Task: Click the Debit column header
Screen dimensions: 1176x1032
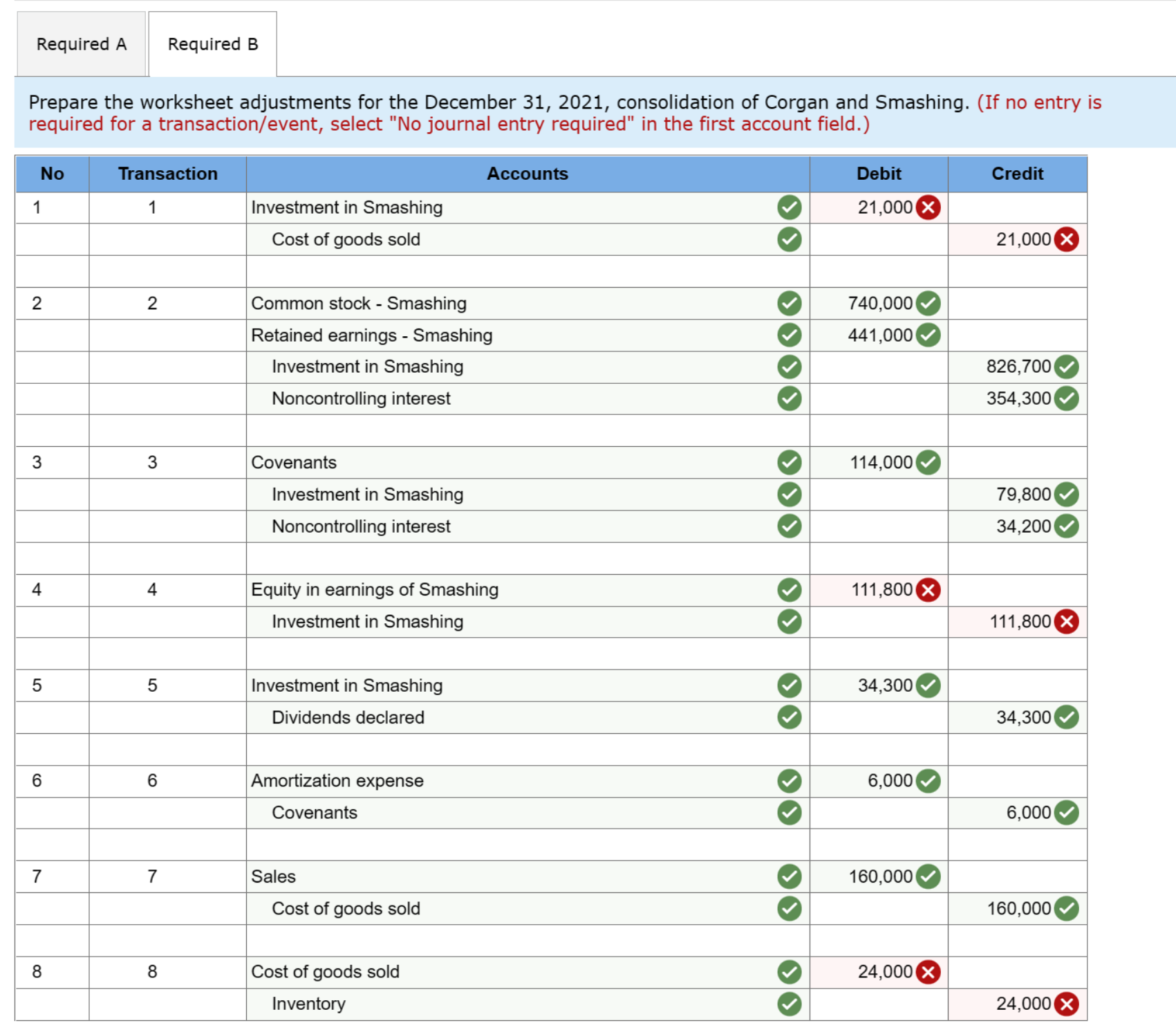Action: [x=879, y=174]
